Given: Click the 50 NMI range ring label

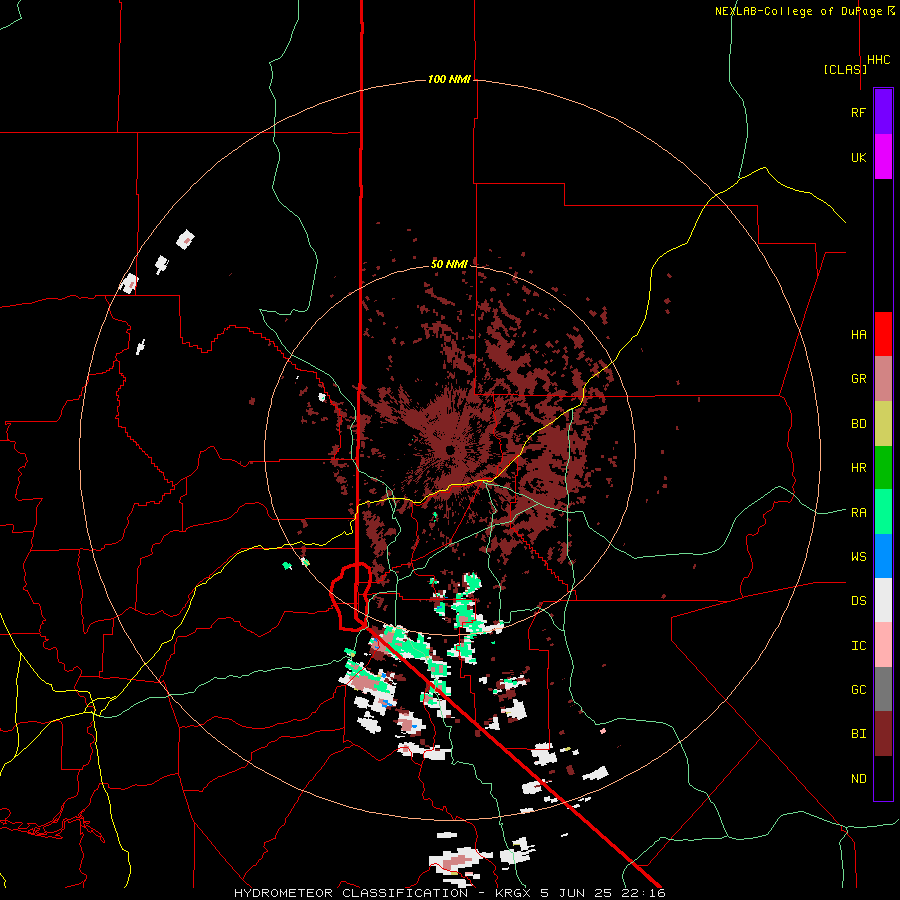Looking at the screenshot, I should pyautogui.click(x=449, y=264).
